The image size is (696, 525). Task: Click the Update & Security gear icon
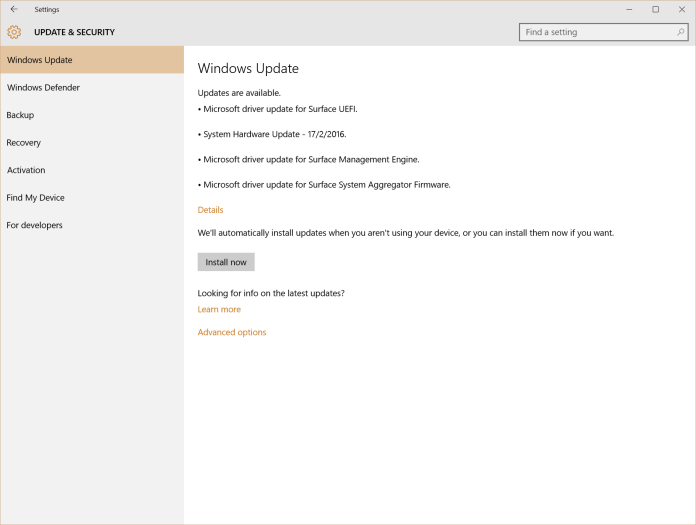14,32
